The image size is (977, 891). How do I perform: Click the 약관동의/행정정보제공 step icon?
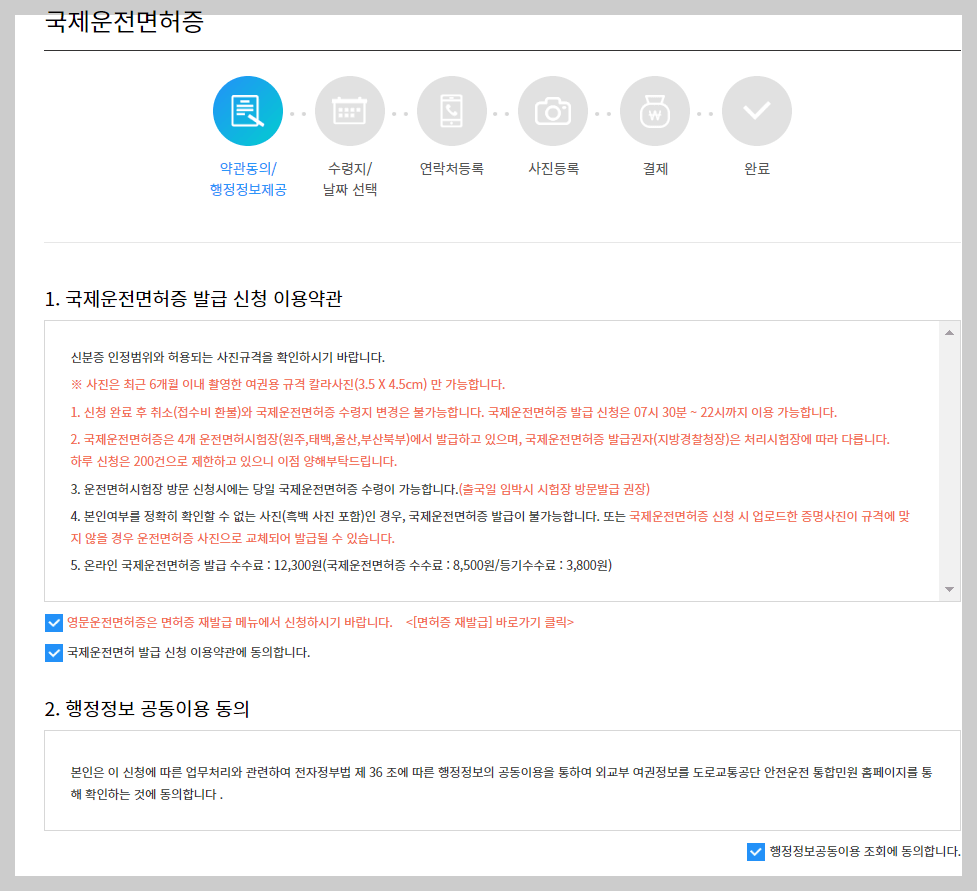(248, 111)
